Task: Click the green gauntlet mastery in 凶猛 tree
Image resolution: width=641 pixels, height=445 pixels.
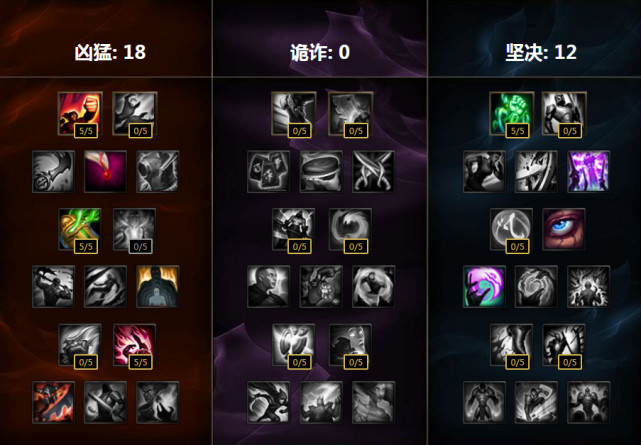Action: click(x=80, y=229)
